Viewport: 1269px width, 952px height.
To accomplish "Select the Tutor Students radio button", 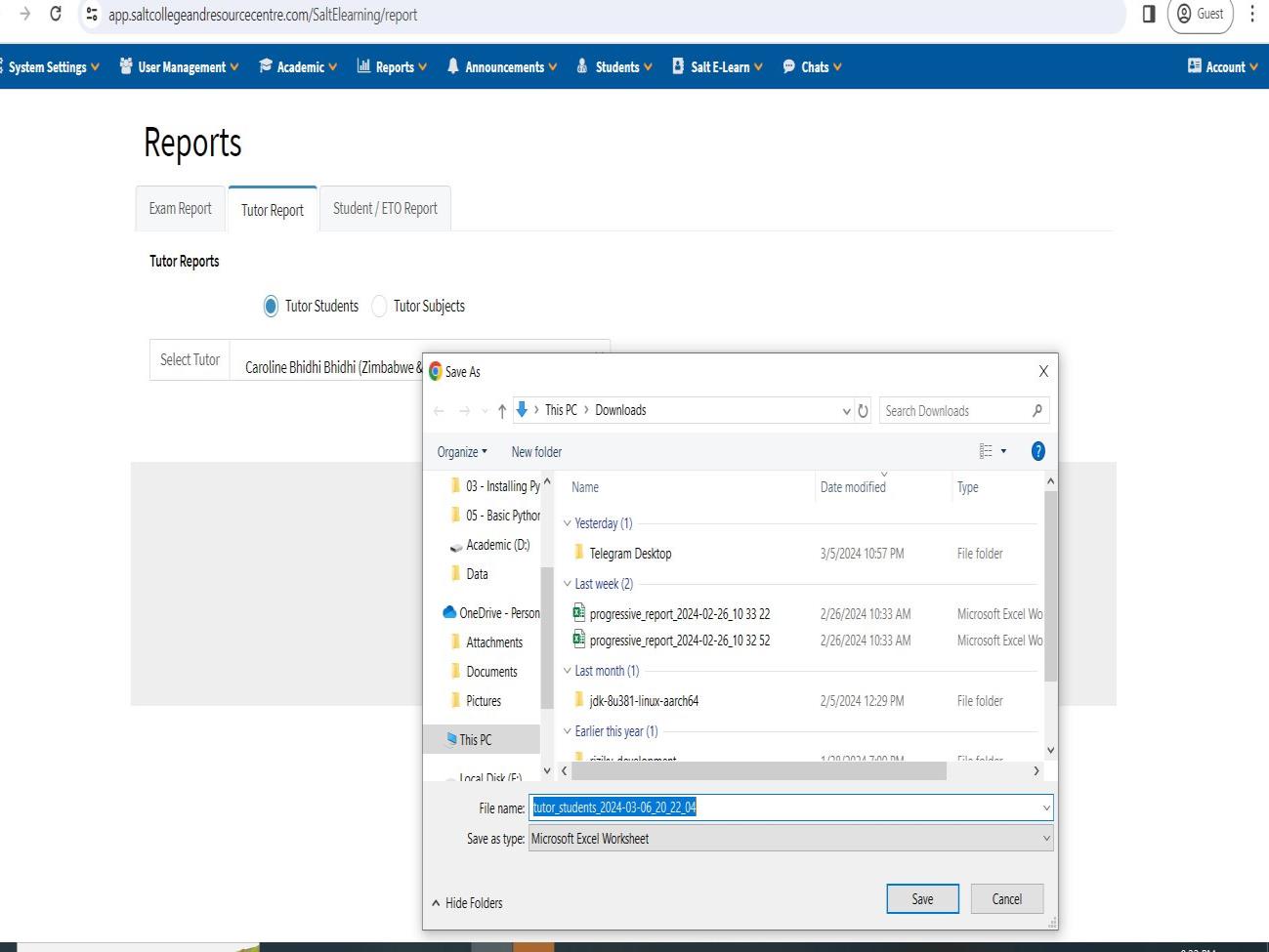I will 271,307.
